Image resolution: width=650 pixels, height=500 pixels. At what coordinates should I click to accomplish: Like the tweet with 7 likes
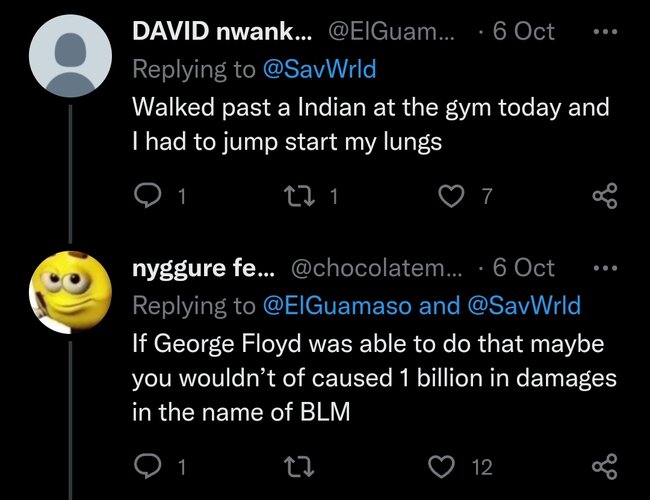pyautogui.click(x=451, y=196)
